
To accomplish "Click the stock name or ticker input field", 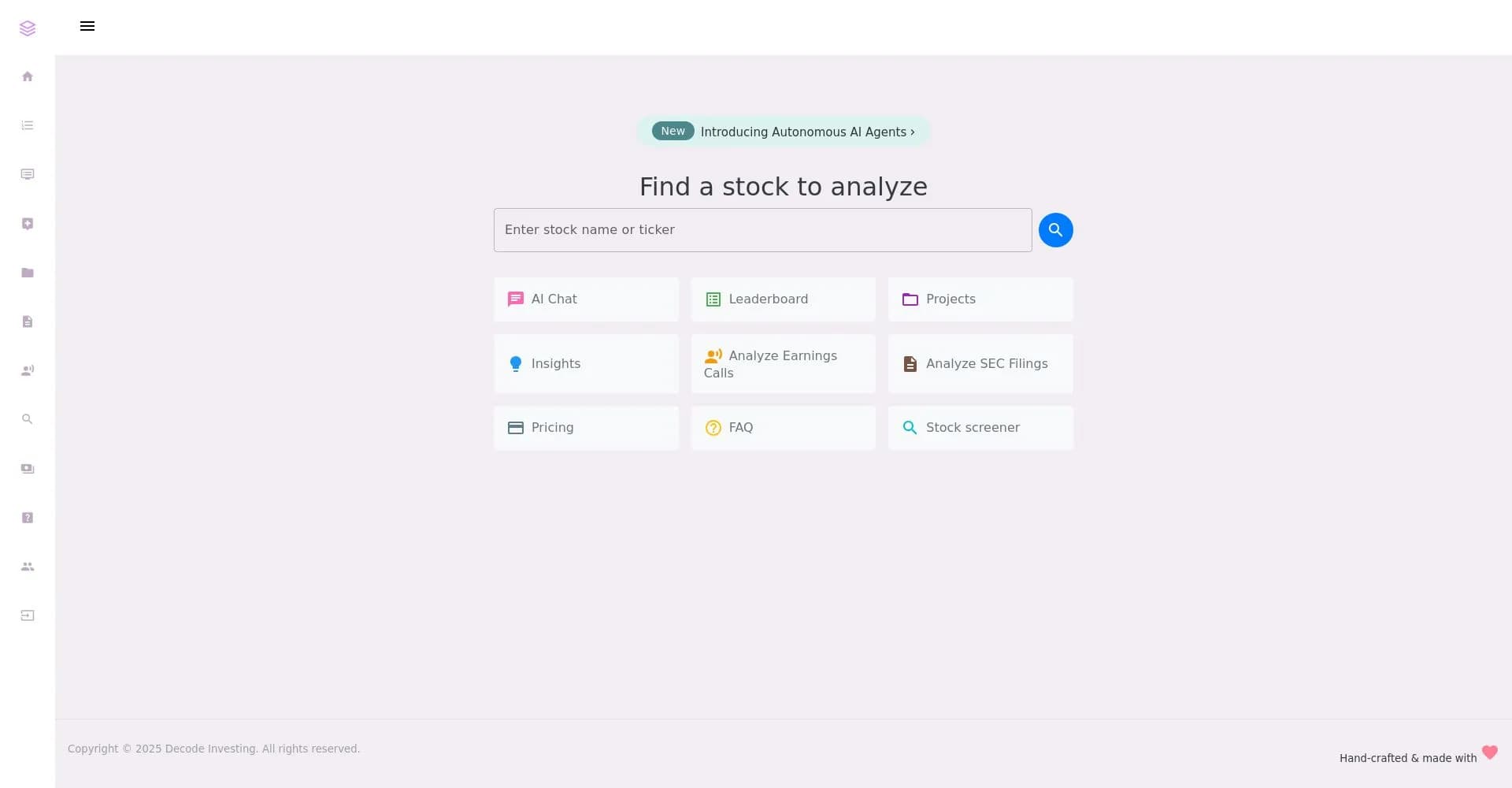I will [x=762, y=229].
